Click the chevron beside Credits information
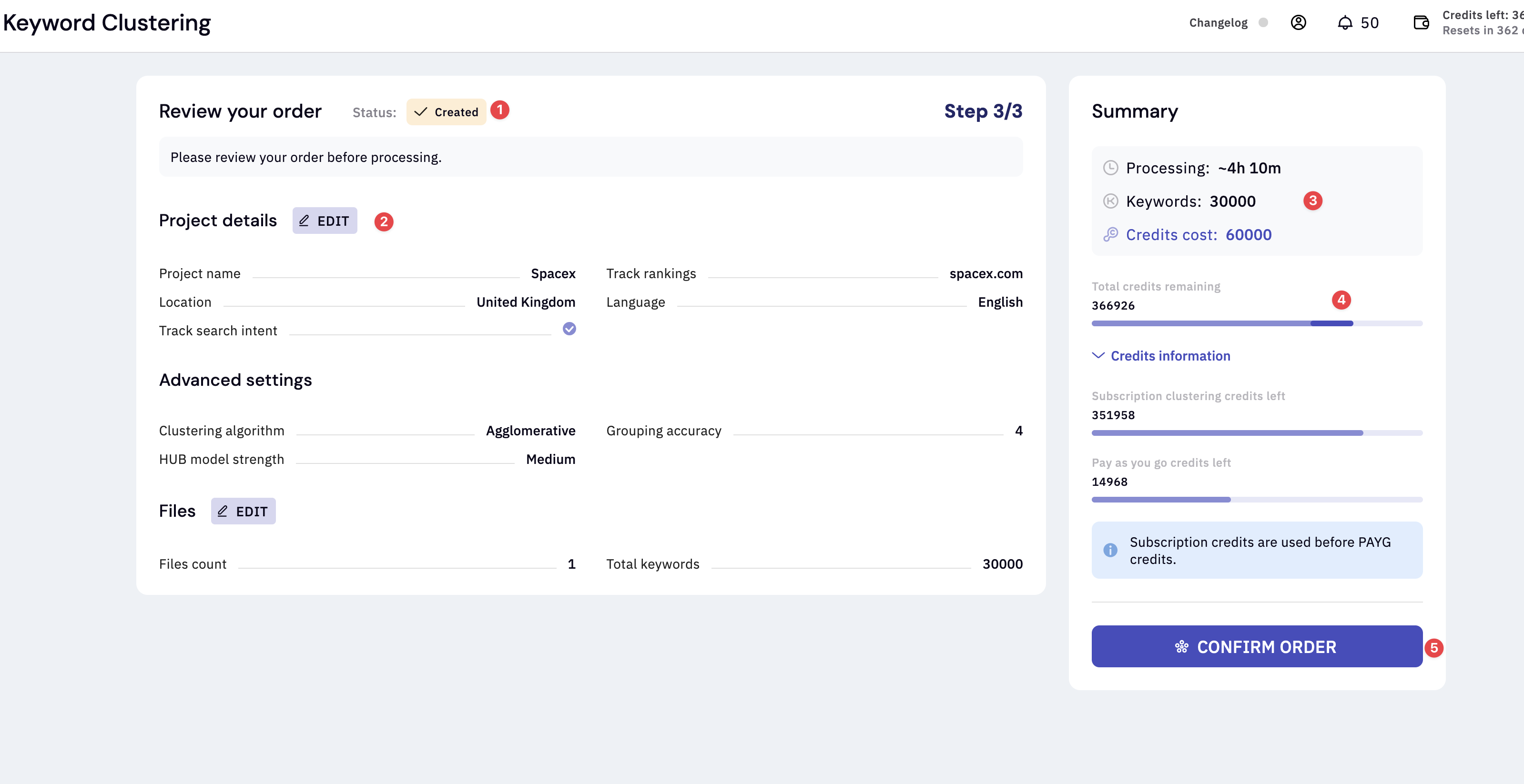 [1098, 355]
